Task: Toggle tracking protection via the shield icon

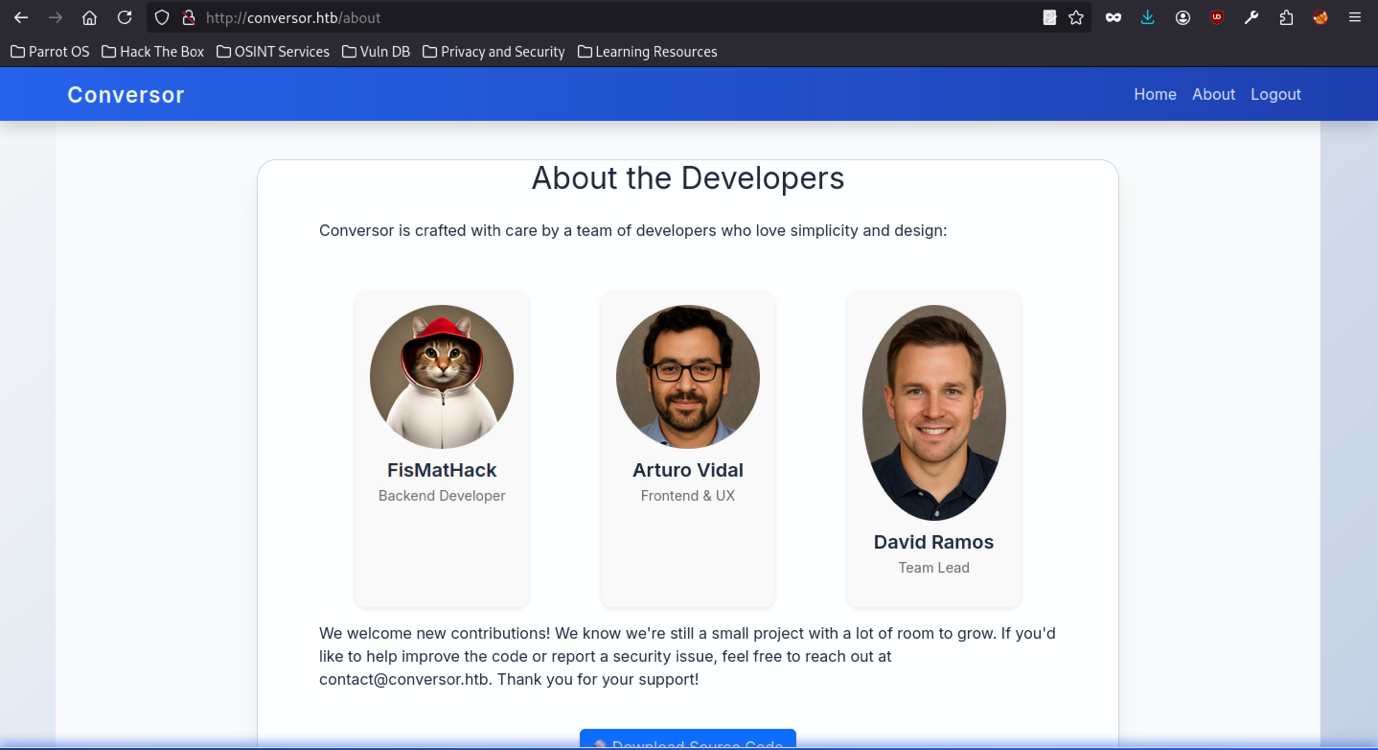Action: pyautogui.click(x=161, y=17)
